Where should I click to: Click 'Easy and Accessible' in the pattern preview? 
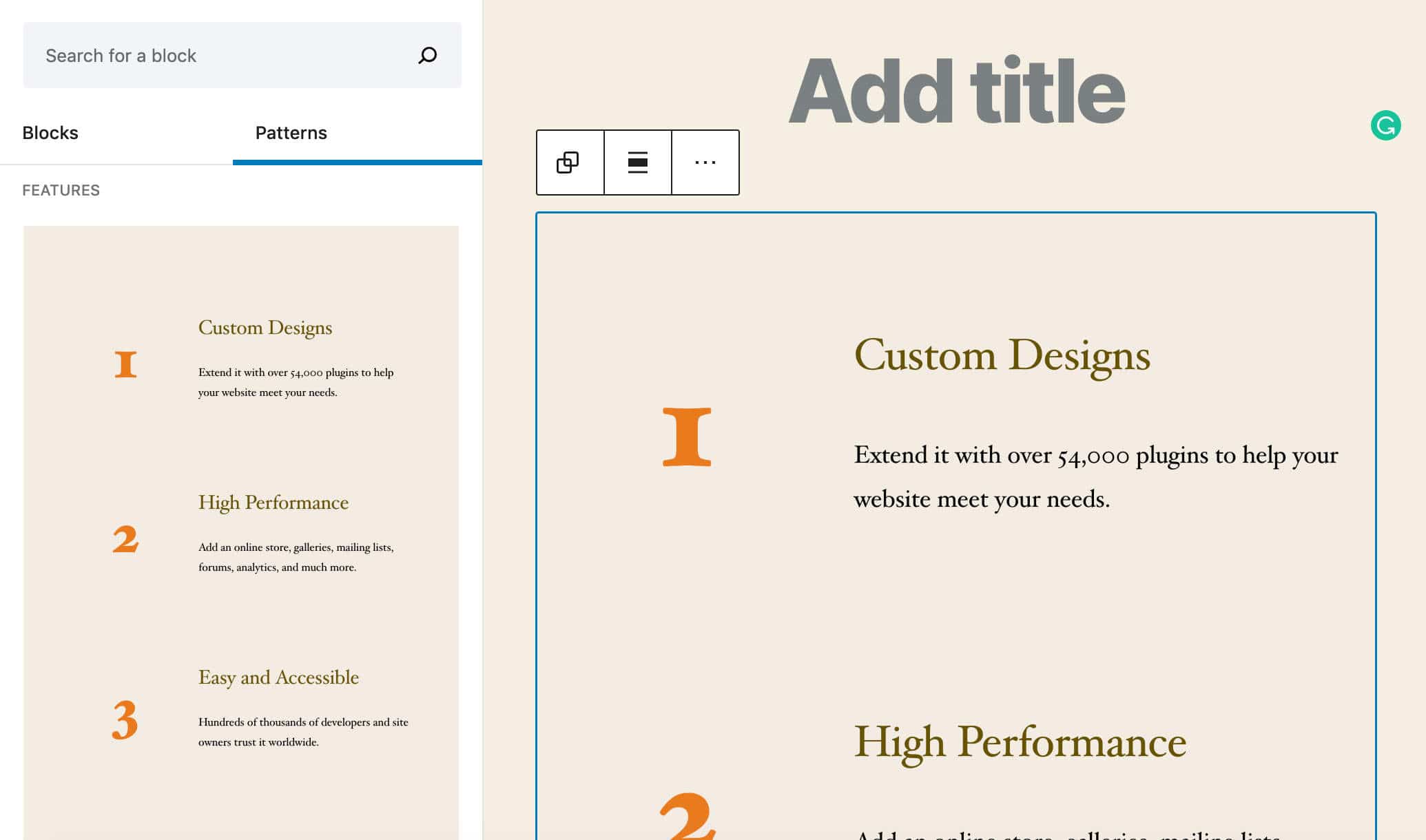click(x=278, y=677)
